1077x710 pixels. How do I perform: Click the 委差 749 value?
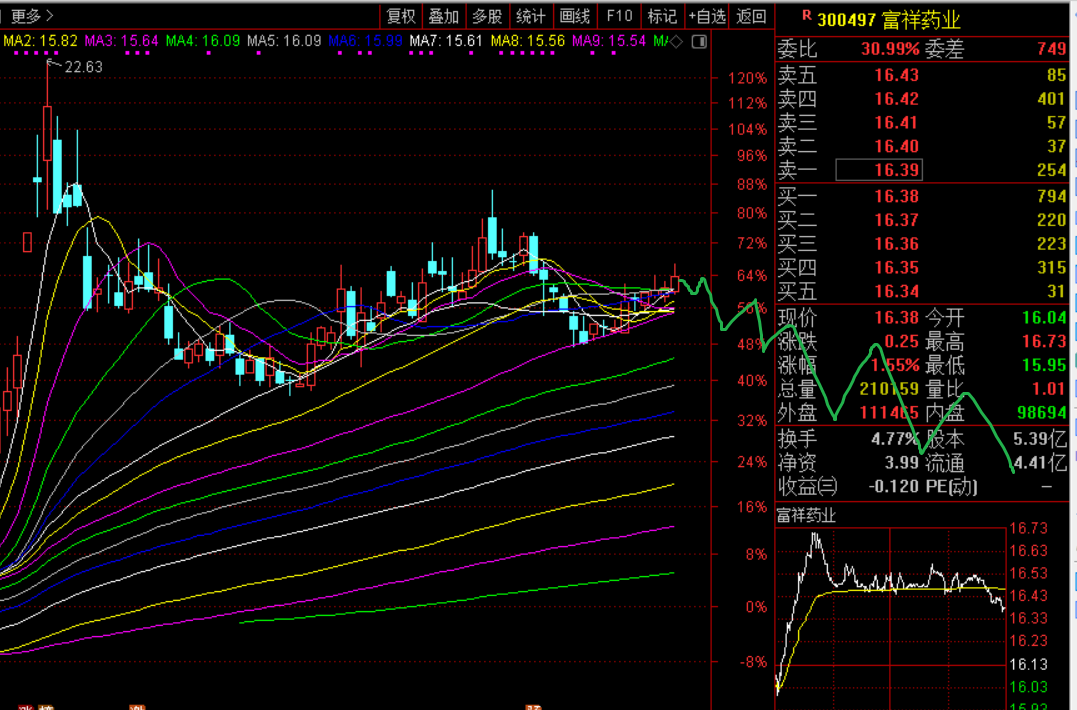click(1051, 49)
